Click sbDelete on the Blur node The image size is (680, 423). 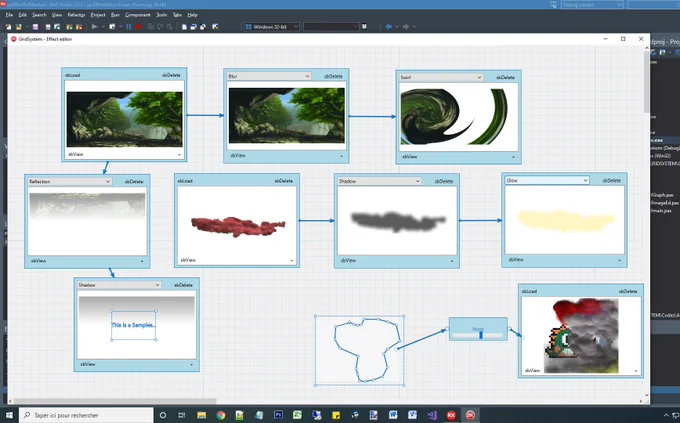[x=333, y=76]
